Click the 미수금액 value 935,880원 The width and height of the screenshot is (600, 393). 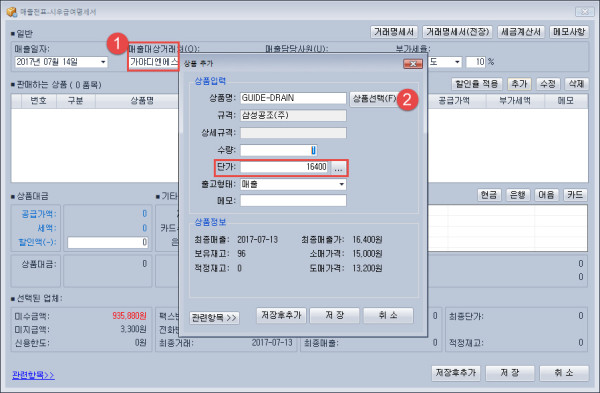pyautogui.click(x=129, y=316)
